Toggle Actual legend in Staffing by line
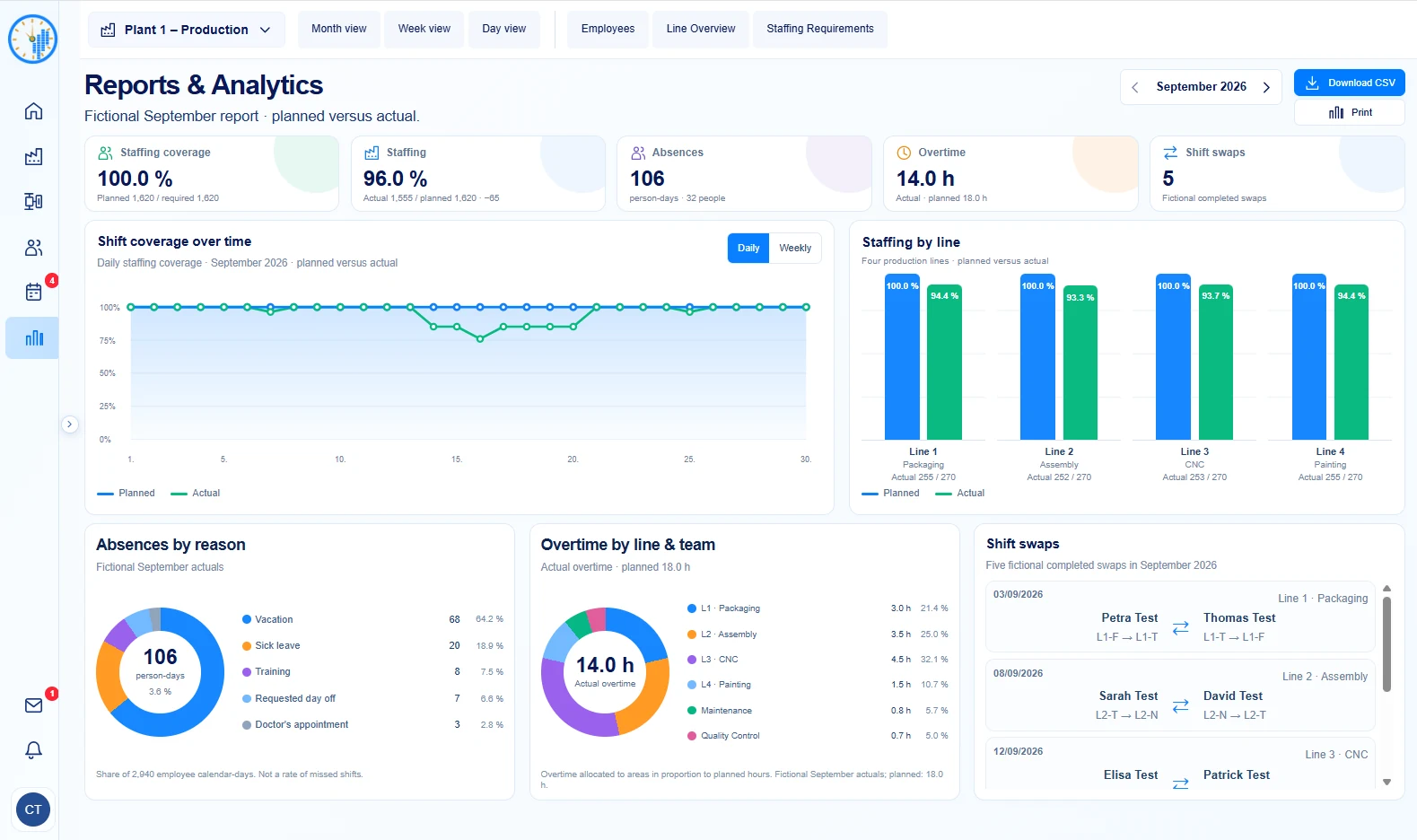Image resolution: width=1417 pixels, height=840 pixels. pyautogui.click(x=960, y=493)
